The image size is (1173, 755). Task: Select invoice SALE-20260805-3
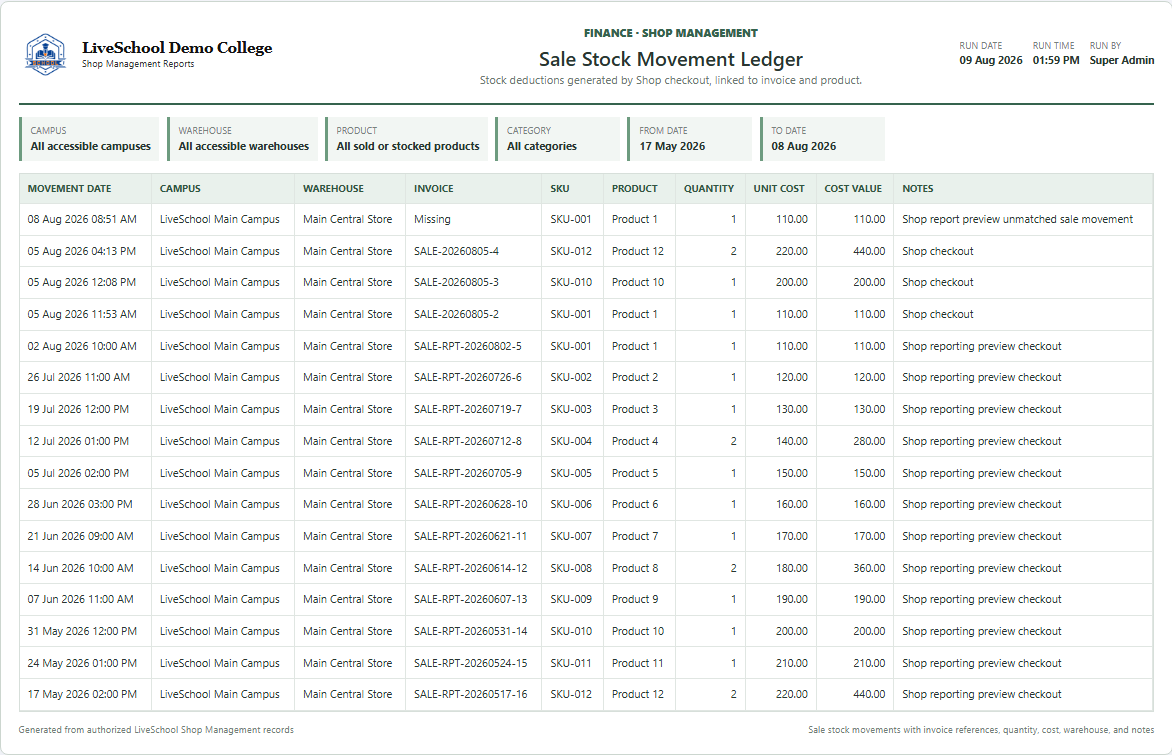point(456,282)
